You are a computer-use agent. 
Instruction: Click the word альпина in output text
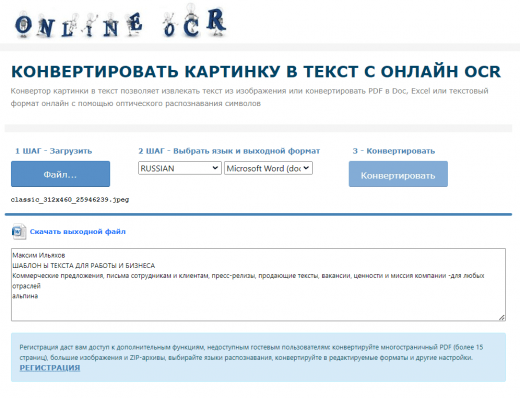pos(25,296)
